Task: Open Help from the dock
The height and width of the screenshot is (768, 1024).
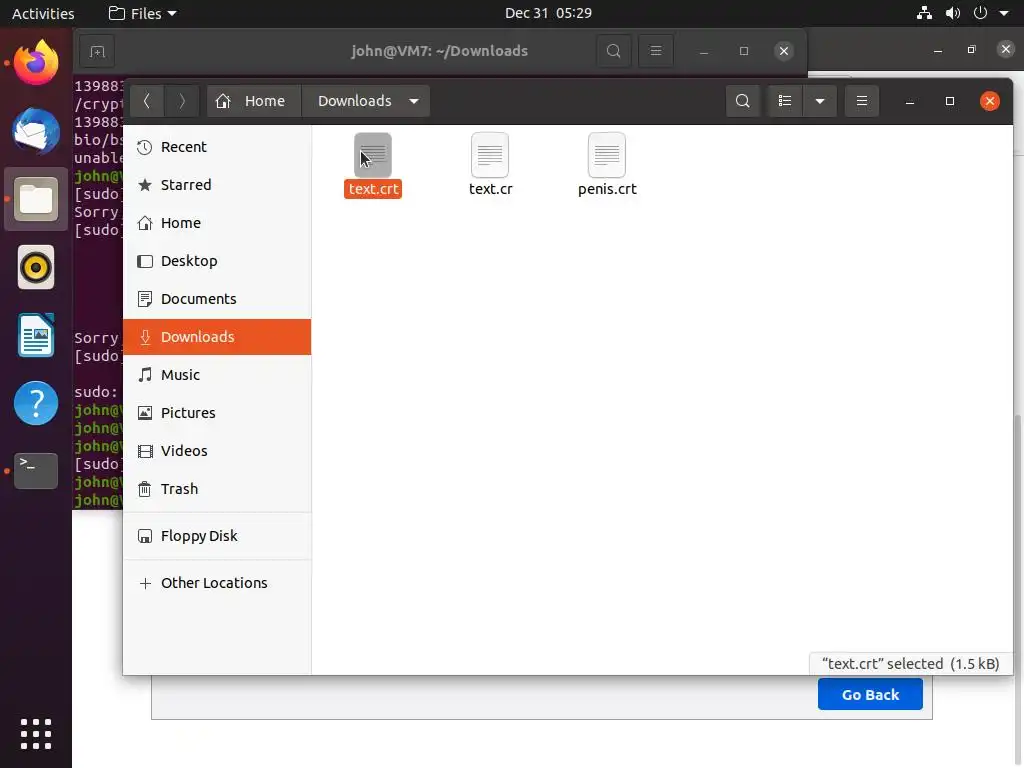Action: pyautogui.click(x=36, y=403)
